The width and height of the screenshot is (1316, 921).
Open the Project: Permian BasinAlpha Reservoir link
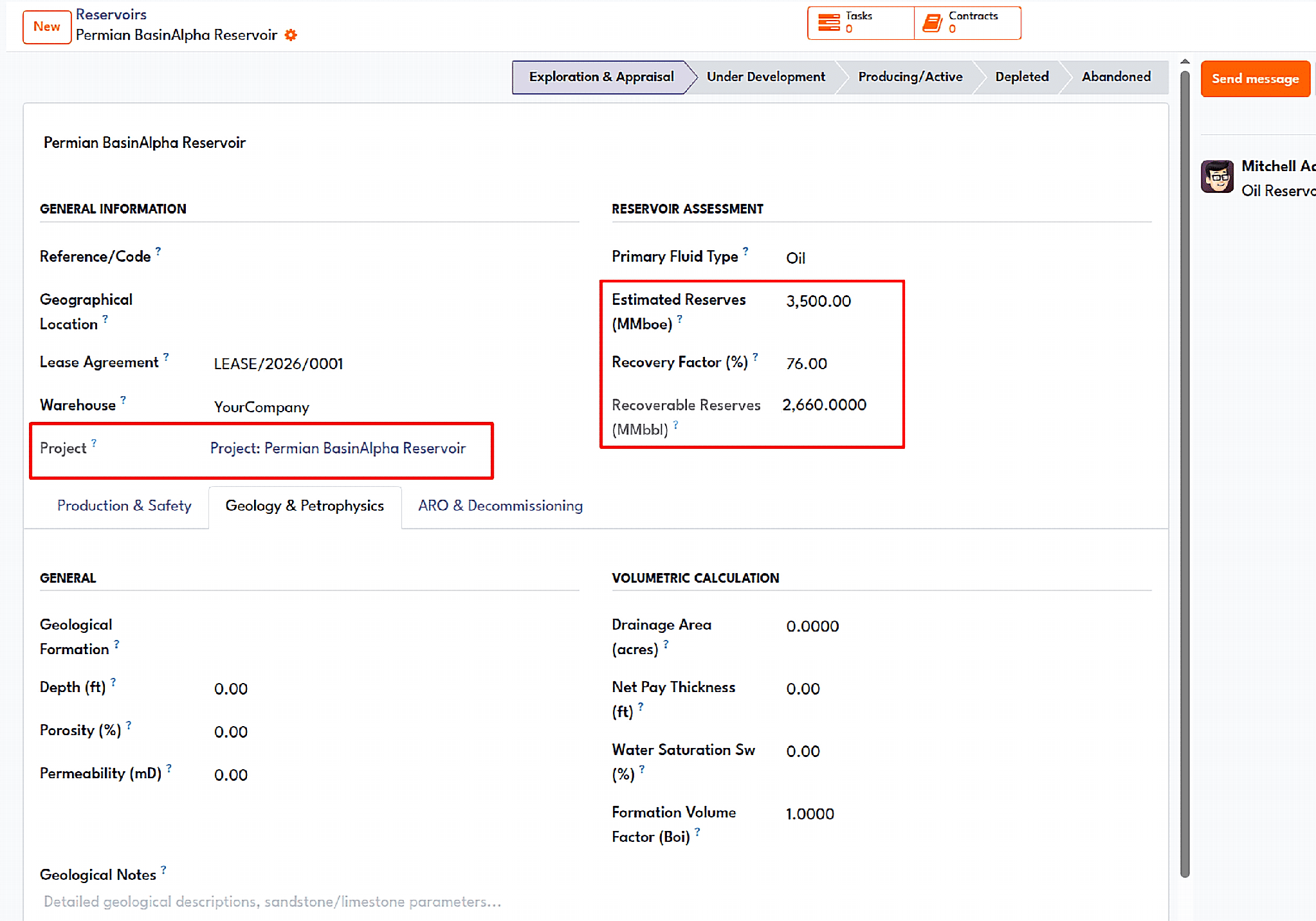(338, 448)
